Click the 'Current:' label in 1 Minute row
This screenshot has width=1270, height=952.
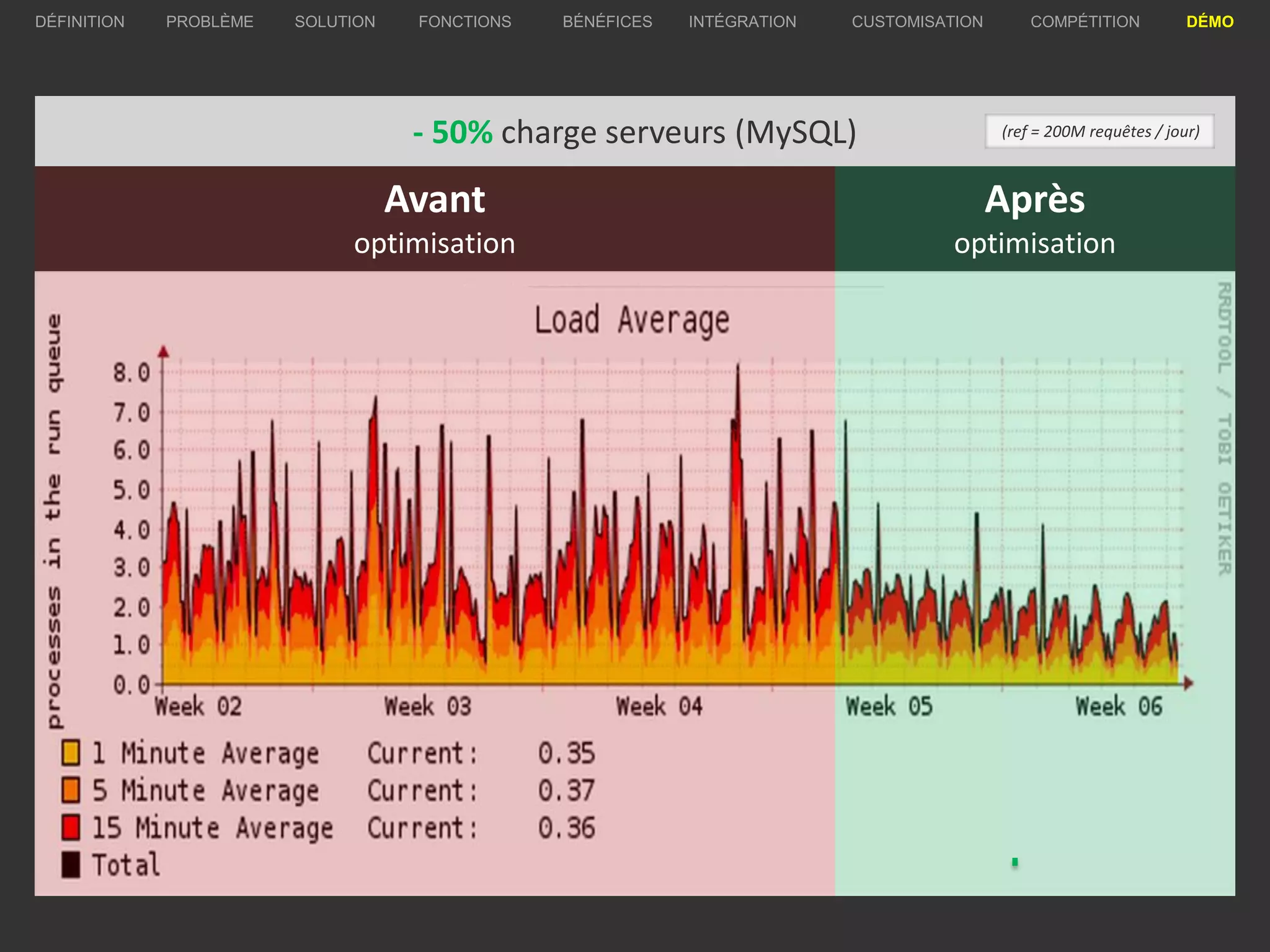(423, 754)
